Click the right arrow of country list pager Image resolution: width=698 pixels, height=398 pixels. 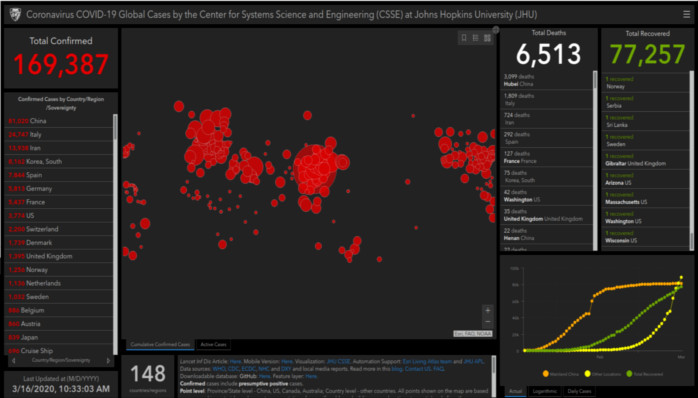108,361
